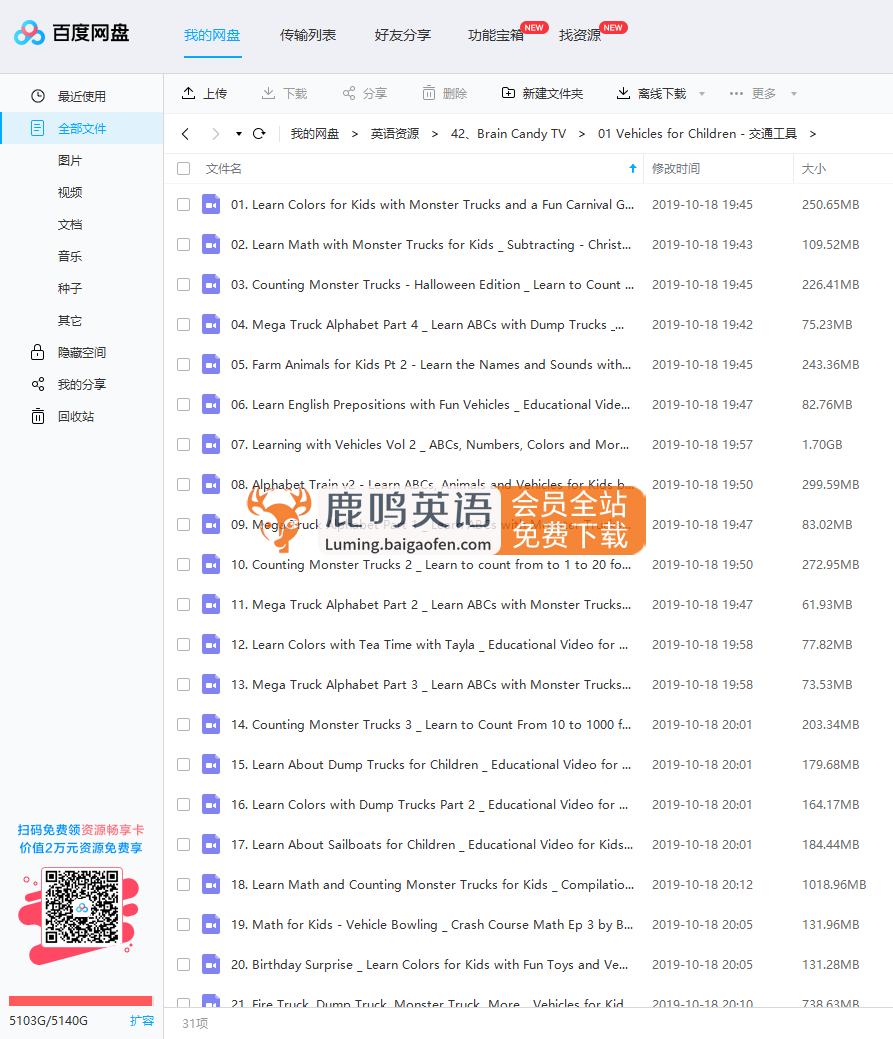Click the 下载 download icon

(268, 93)
